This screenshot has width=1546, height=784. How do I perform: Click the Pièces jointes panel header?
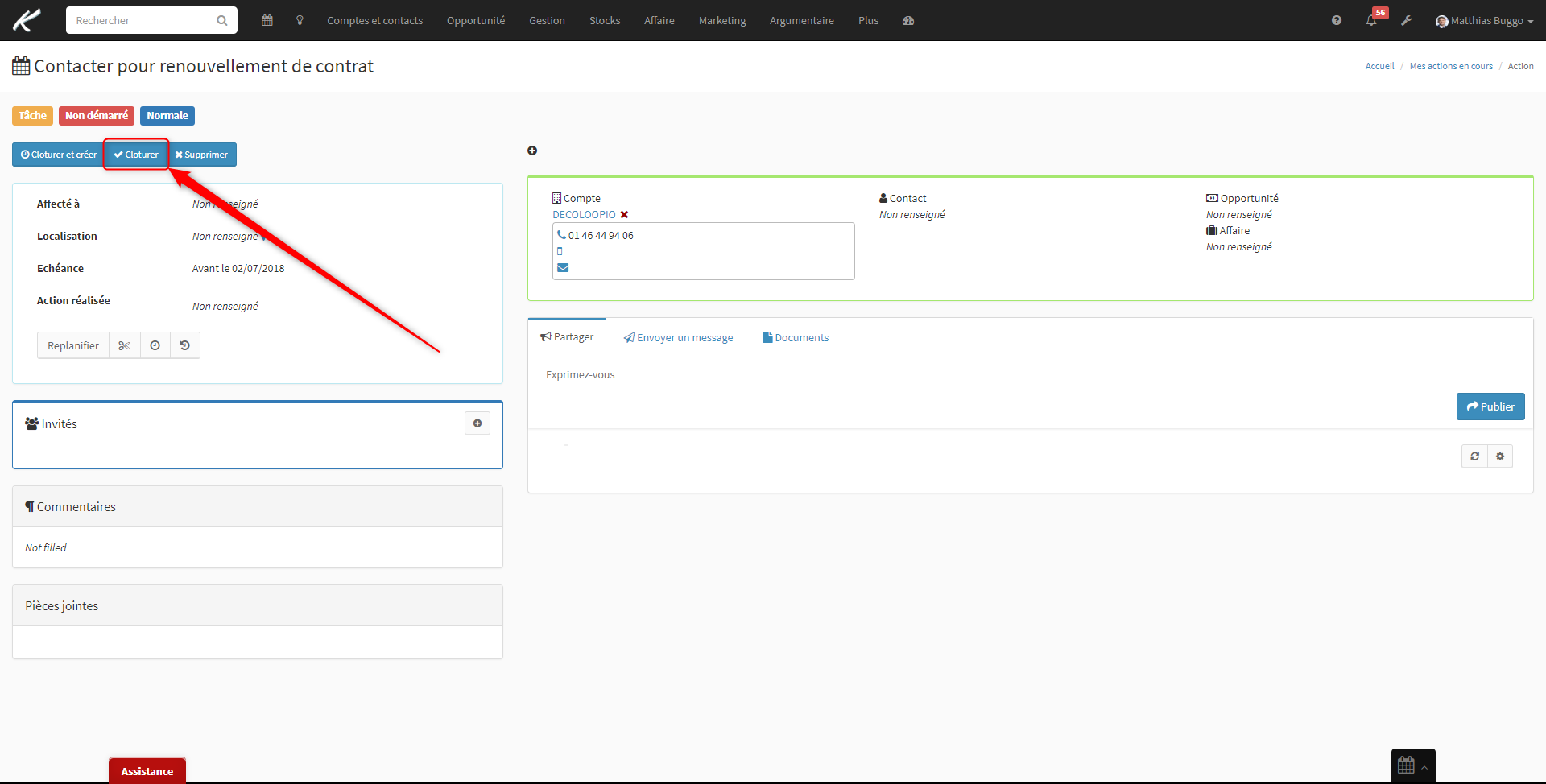[258, 605]
